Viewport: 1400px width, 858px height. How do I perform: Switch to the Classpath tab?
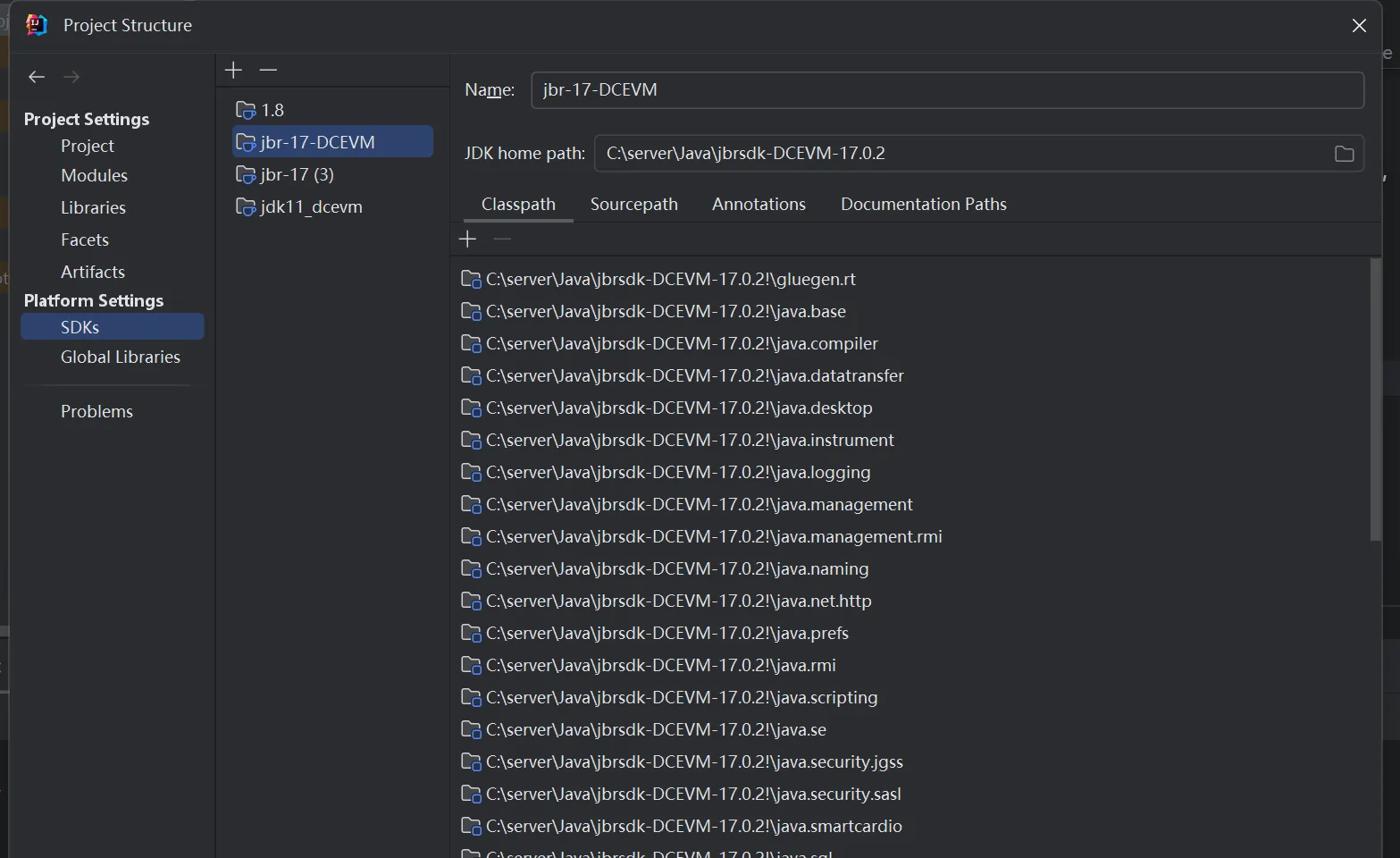(x=518, y=205)
